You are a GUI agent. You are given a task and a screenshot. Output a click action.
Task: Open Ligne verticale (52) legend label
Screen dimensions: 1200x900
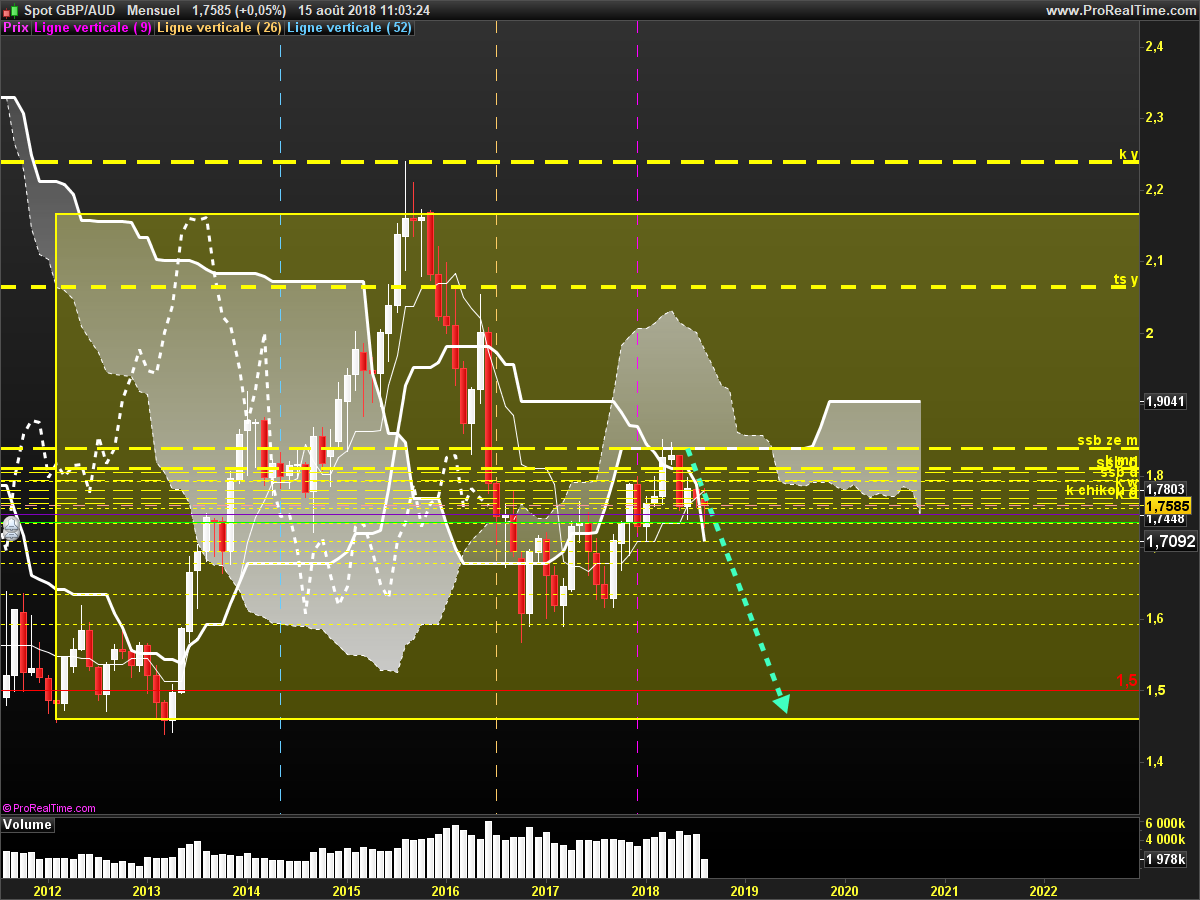pos(349,28)
